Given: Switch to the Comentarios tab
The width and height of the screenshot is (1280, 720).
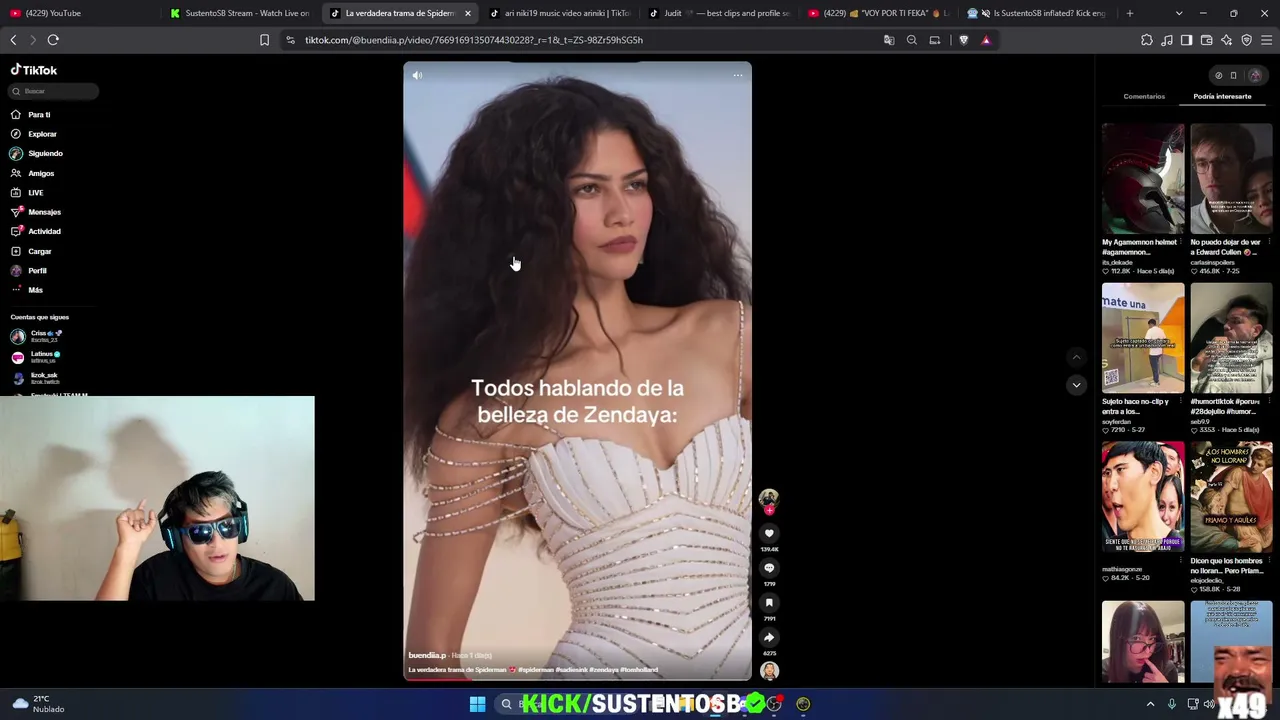Looking at the screenshot, I should pos(1144,97).
